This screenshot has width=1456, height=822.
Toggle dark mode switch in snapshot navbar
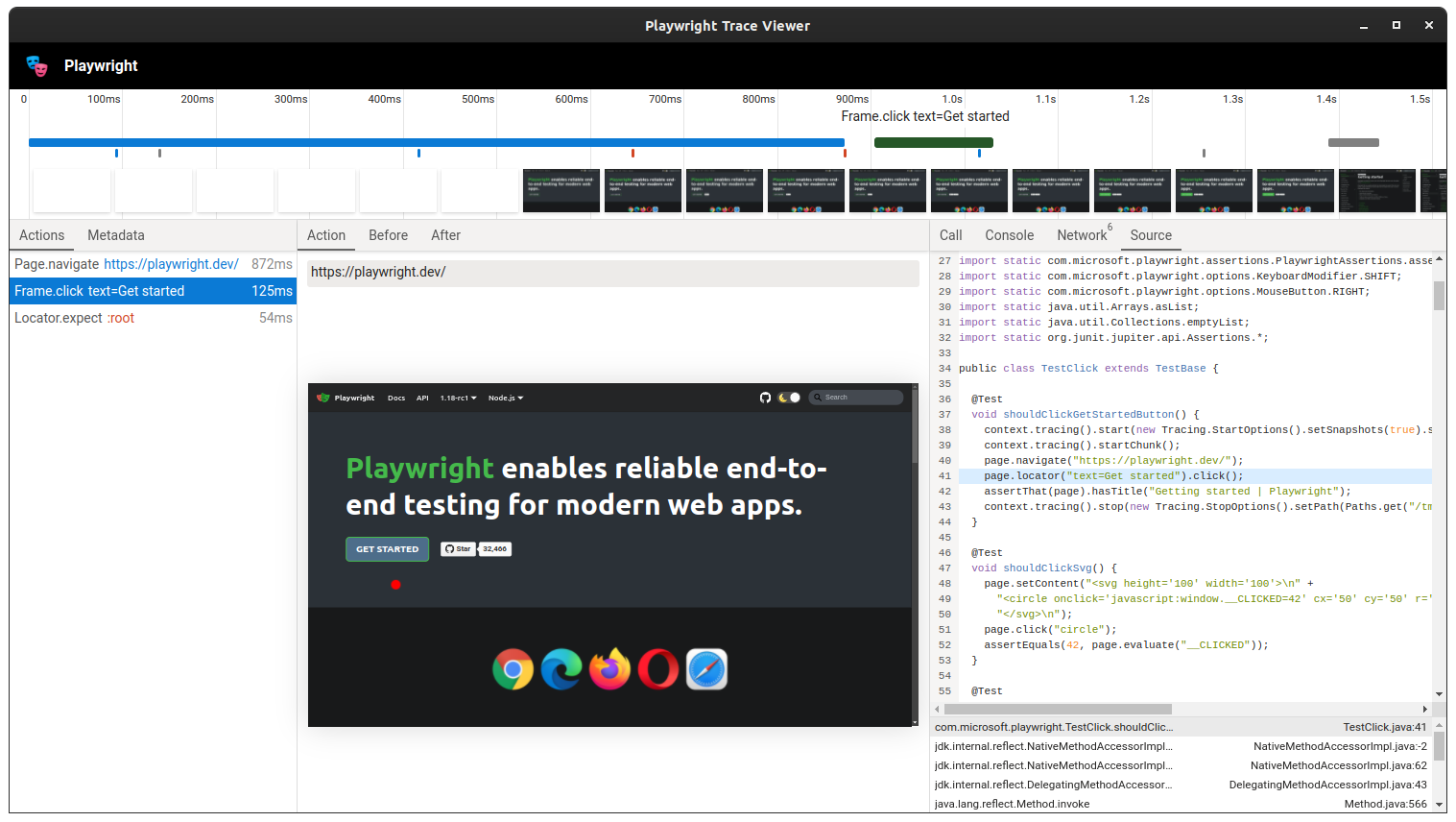(789, 398)
